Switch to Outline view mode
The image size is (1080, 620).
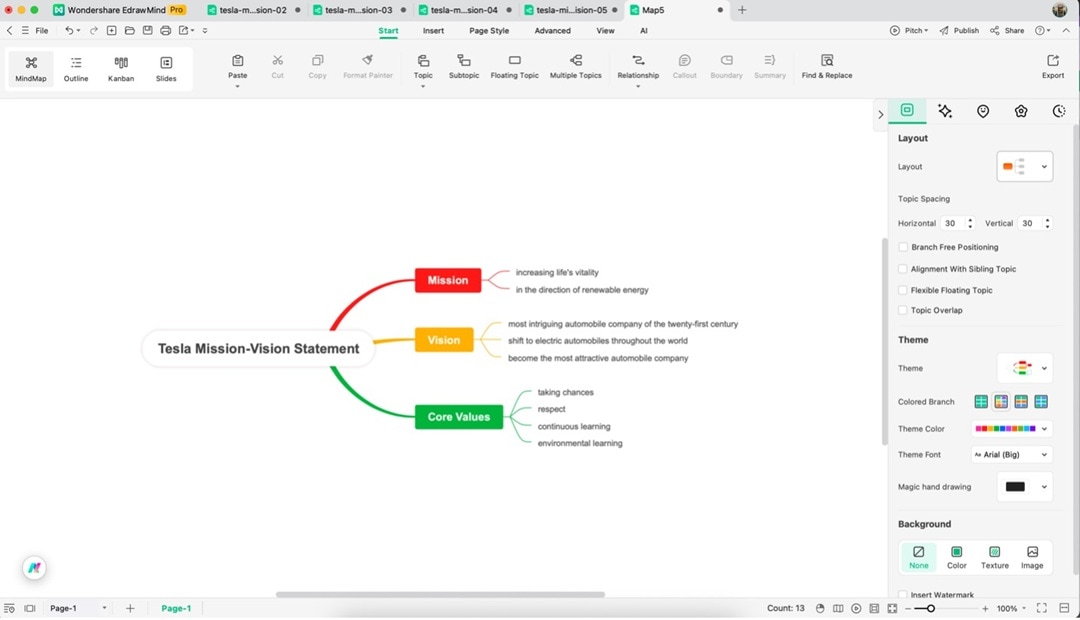click(76, 69)
